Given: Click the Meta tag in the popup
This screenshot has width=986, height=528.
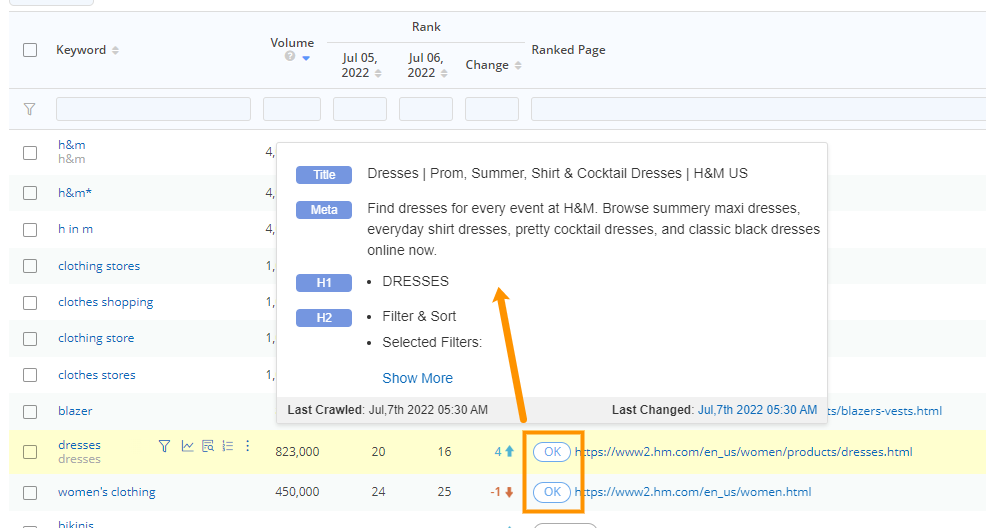Looking at the screenshot, I should point(324,210).
